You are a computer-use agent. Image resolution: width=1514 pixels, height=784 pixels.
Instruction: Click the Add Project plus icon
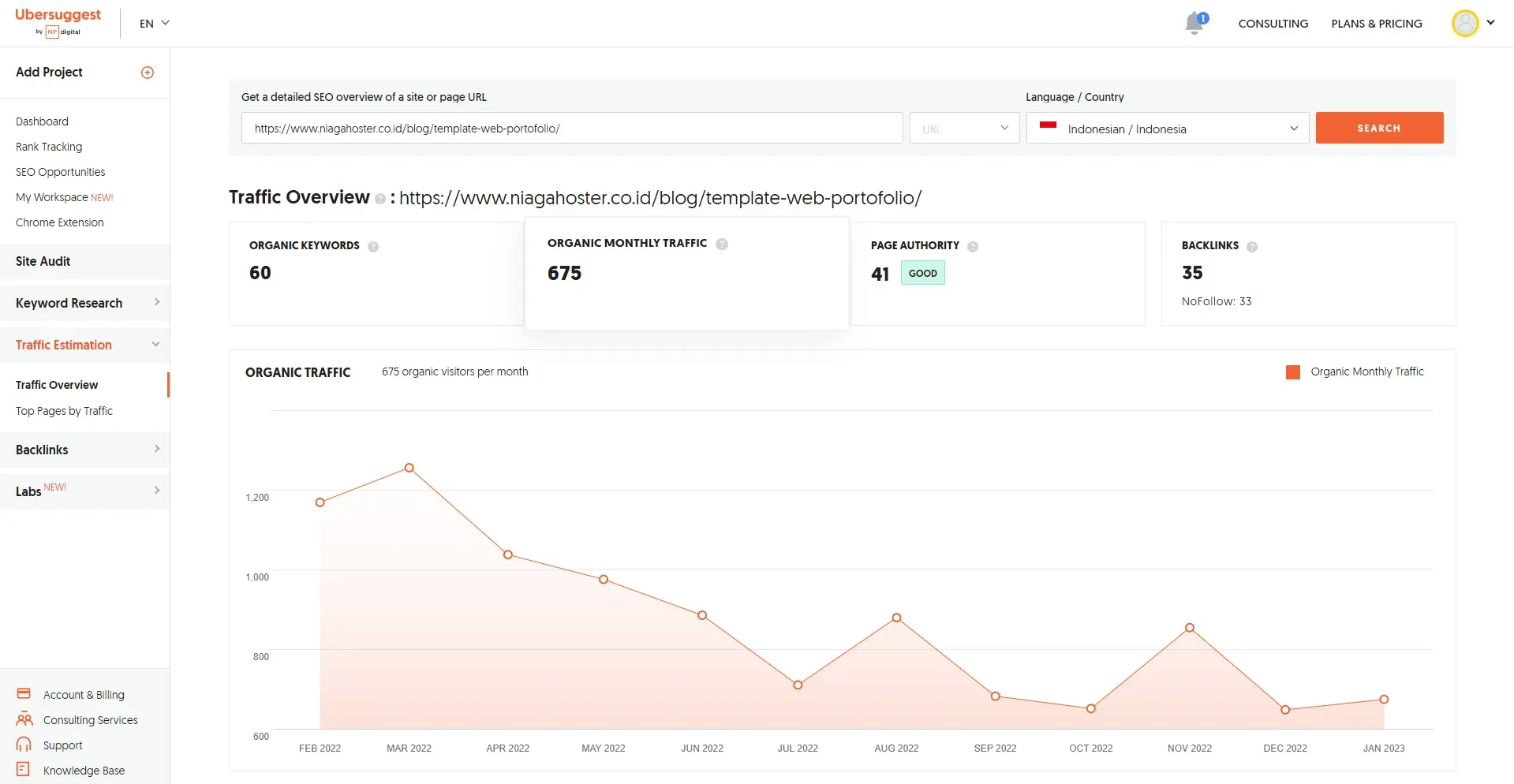tap(148, 73)
